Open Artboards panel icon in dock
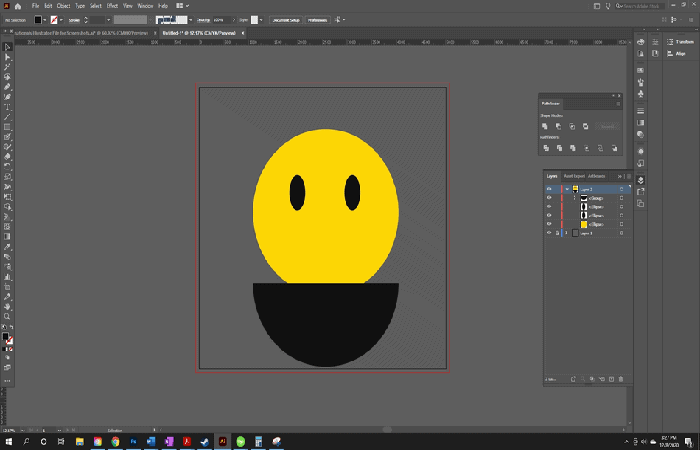 (641, 203)
